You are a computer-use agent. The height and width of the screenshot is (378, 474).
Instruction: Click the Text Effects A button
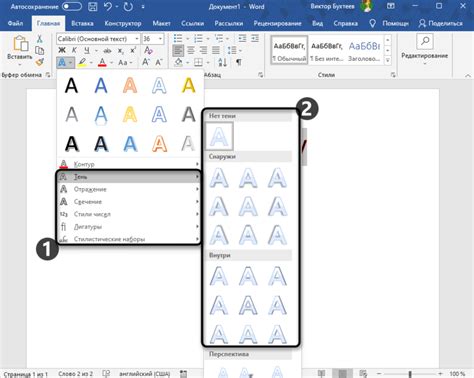[62, 62]
